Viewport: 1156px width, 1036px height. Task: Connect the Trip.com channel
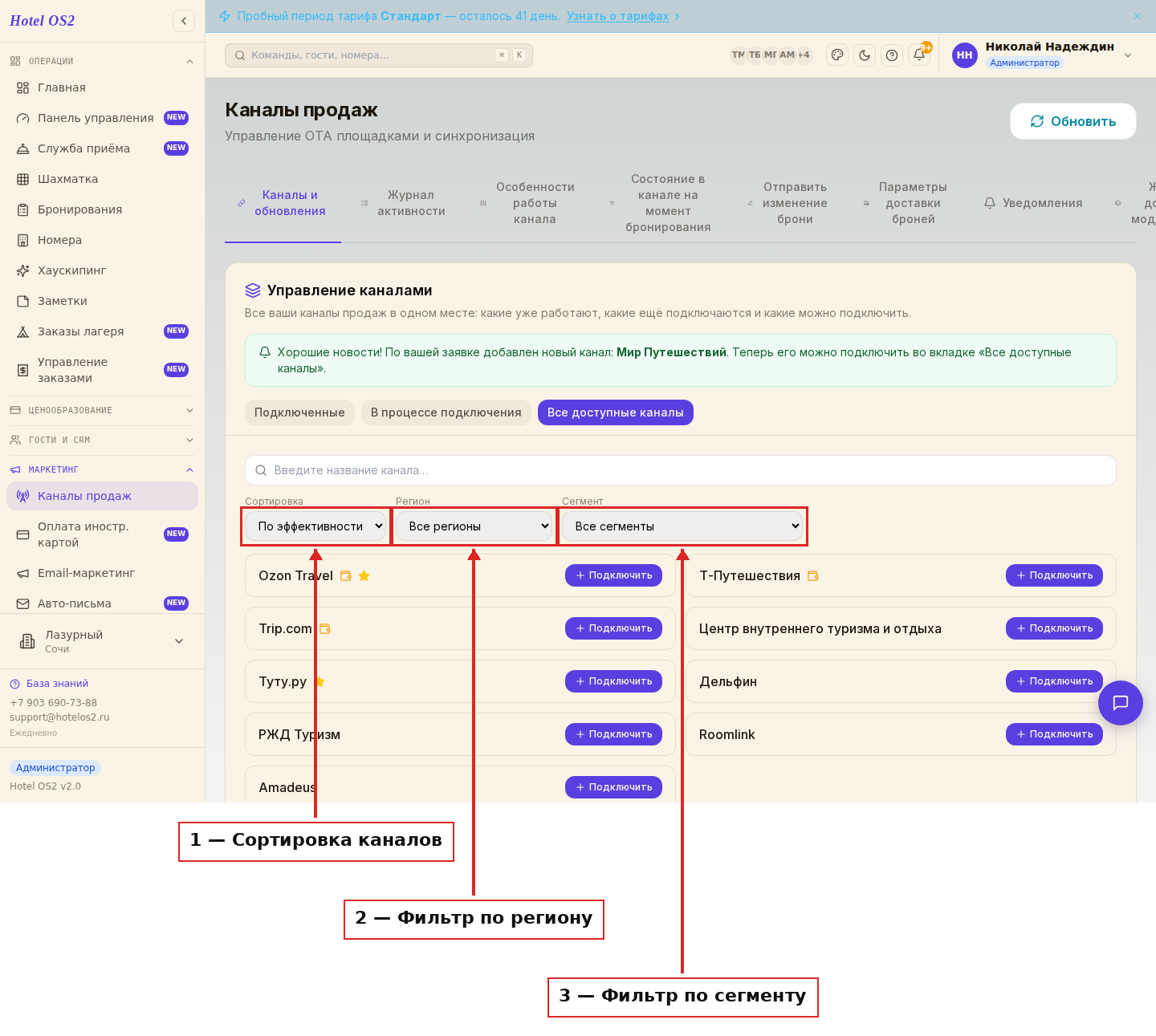(613, 628)
